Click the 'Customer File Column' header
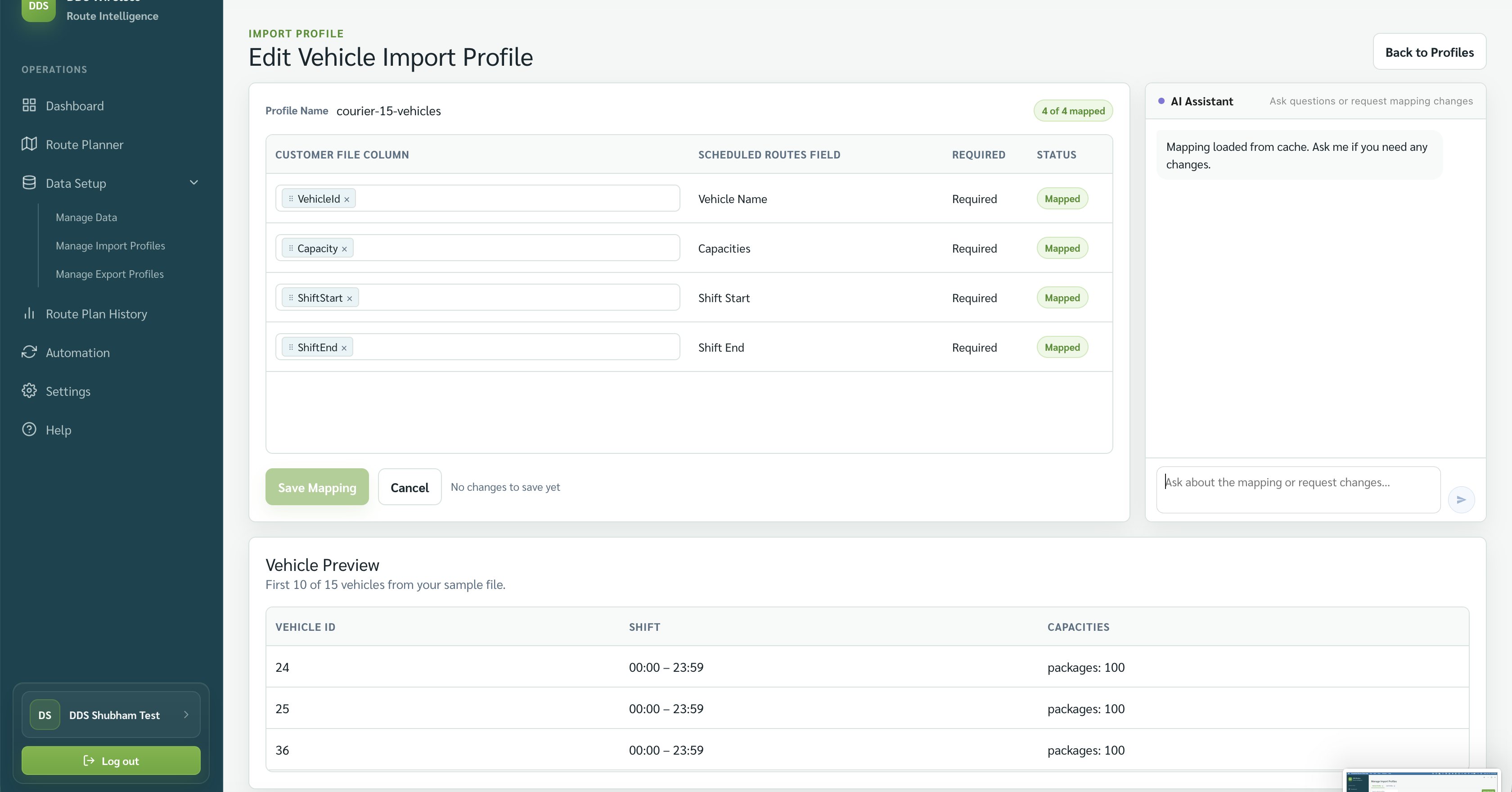Image resolution: width=1512 pixels, height=792 pixels. click(x=342, y=154)
